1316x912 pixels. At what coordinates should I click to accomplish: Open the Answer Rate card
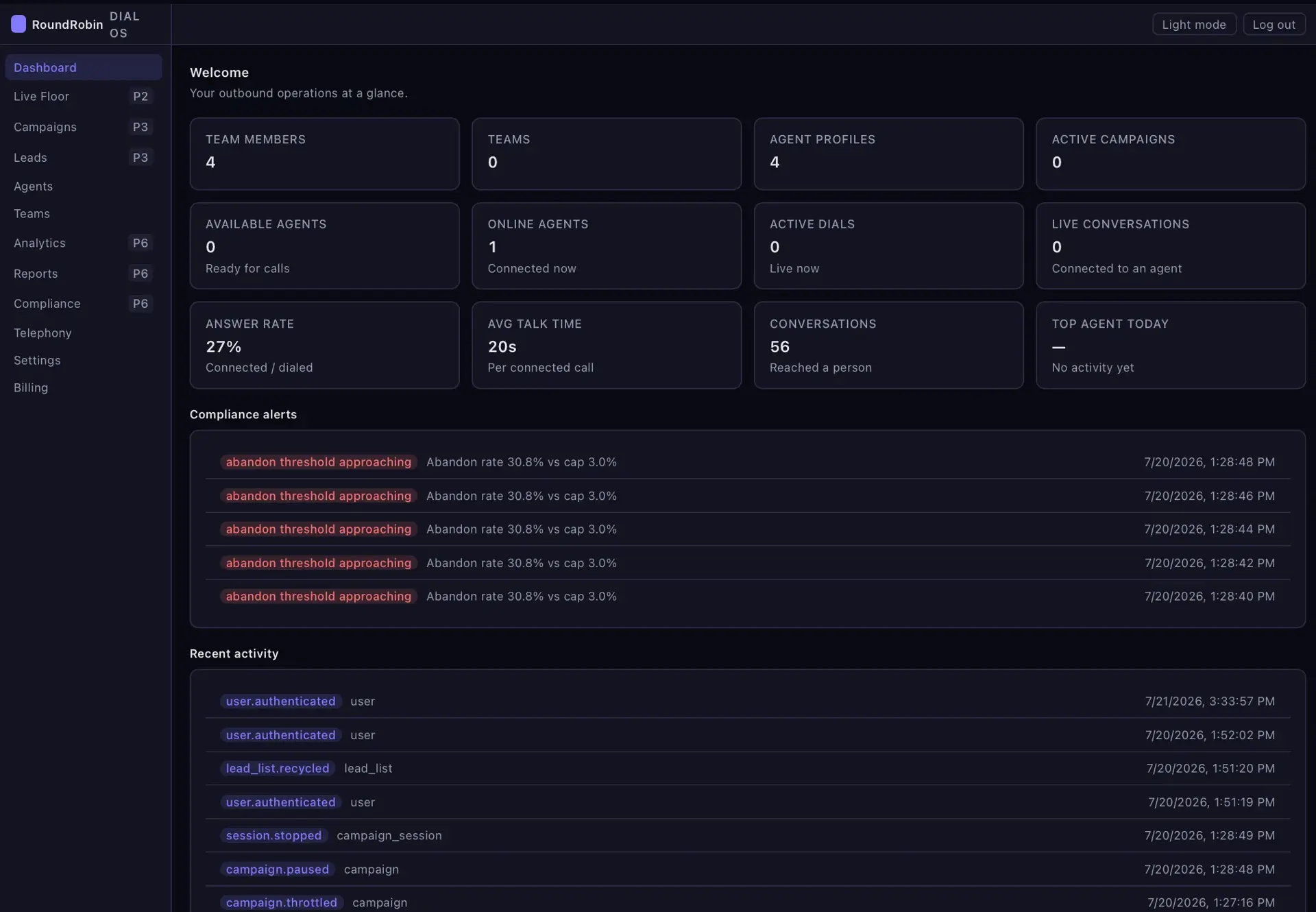click(x=324, y=345)
